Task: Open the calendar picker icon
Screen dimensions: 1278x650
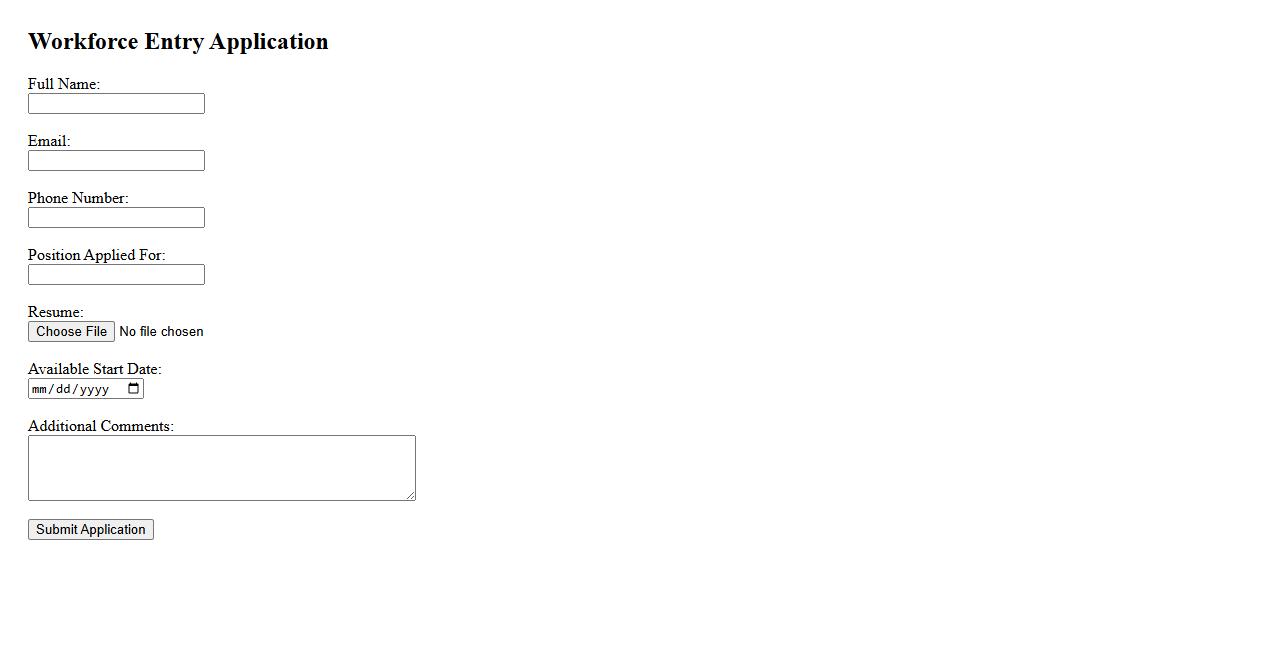Action: point(134,389)
